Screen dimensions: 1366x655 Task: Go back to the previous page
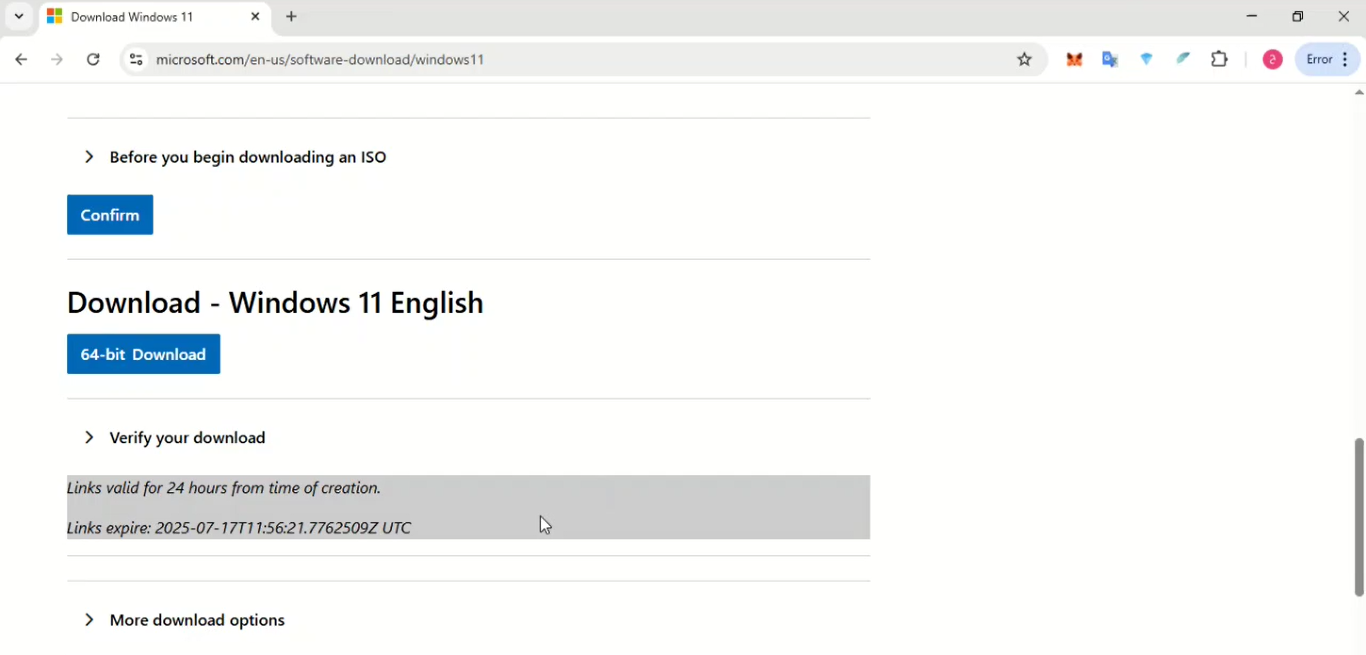[21, 60]
